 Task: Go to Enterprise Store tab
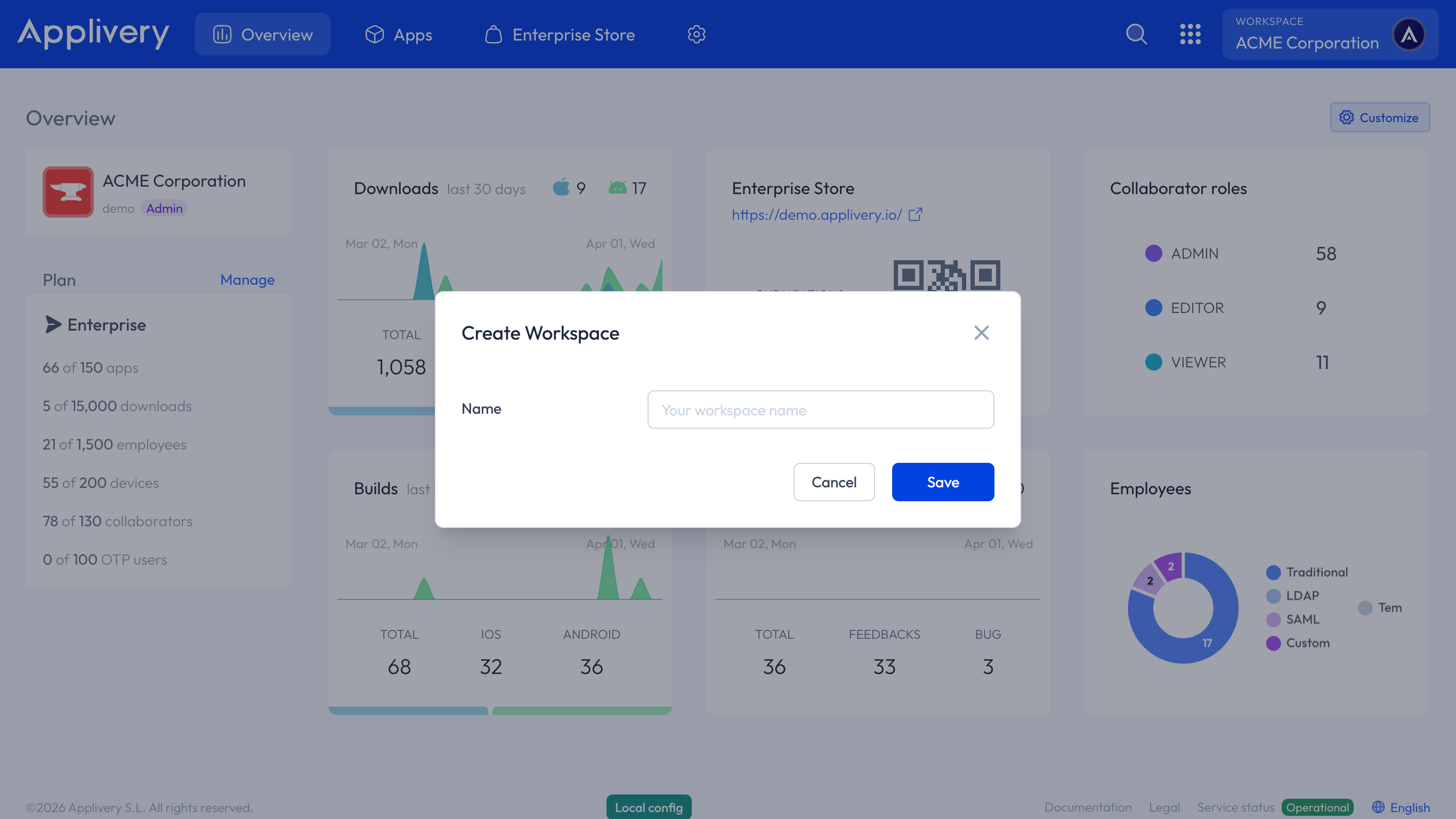point(560,34)
